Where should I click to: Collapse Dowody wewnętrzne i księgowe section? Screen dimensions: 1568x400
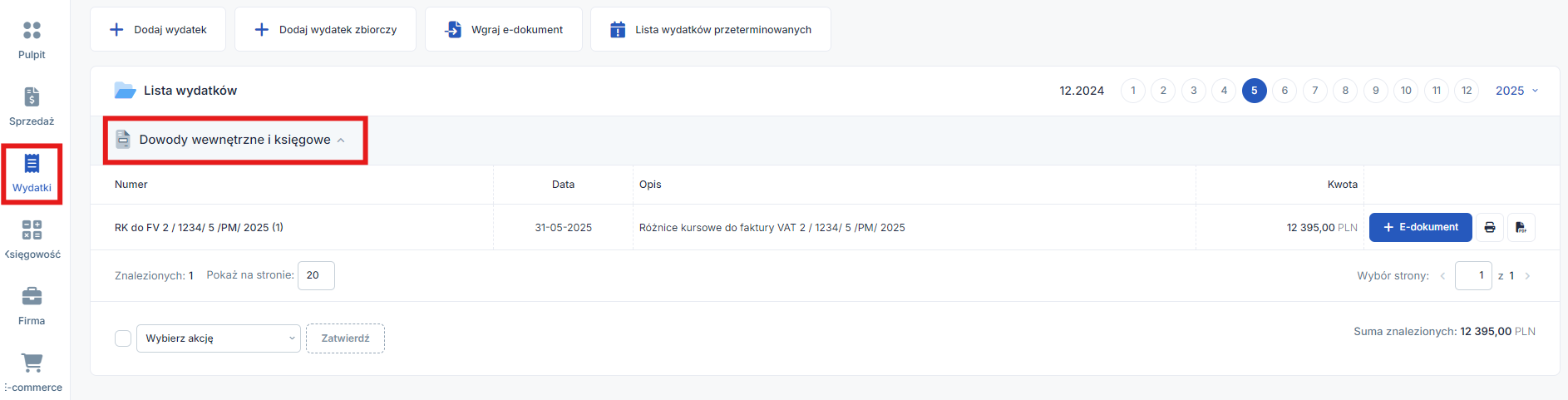pyautogui.click(x=340, y=140)
